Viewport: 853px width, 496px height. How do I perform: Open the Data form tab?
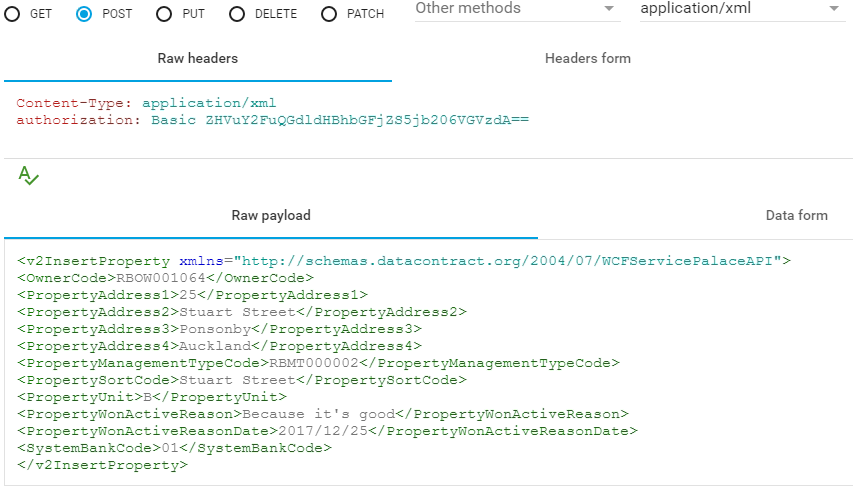(x=796, y=215)
